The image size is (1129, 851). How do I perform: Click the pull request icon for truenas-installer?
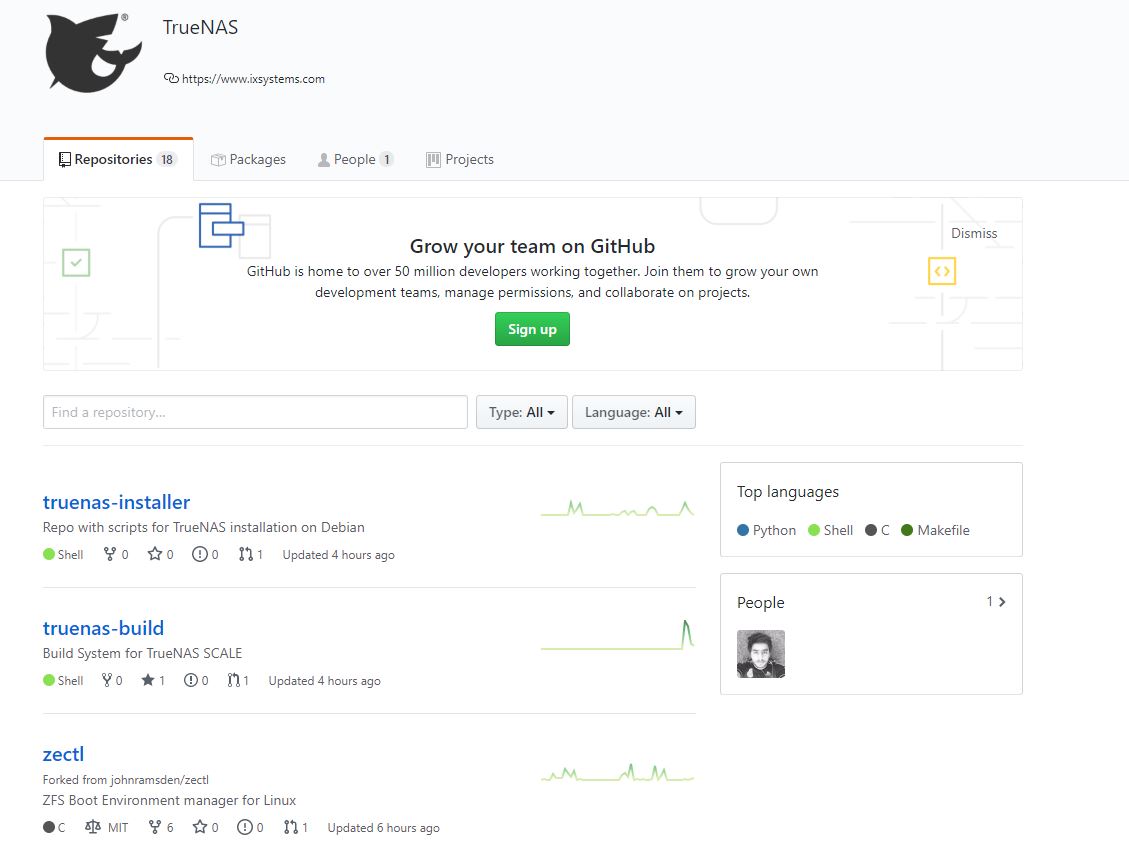point(246,554)
